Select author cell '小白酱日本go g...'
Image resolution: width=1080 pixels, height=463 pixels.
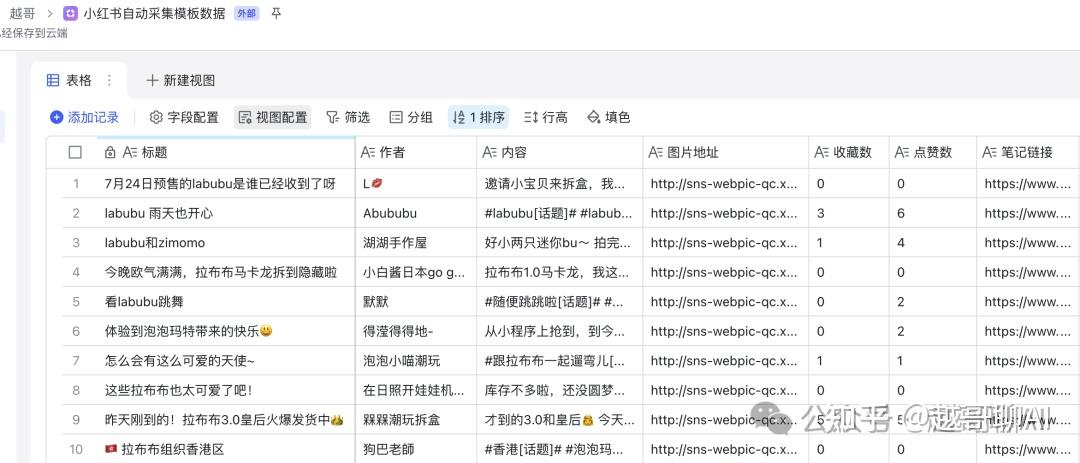(416, 272)
